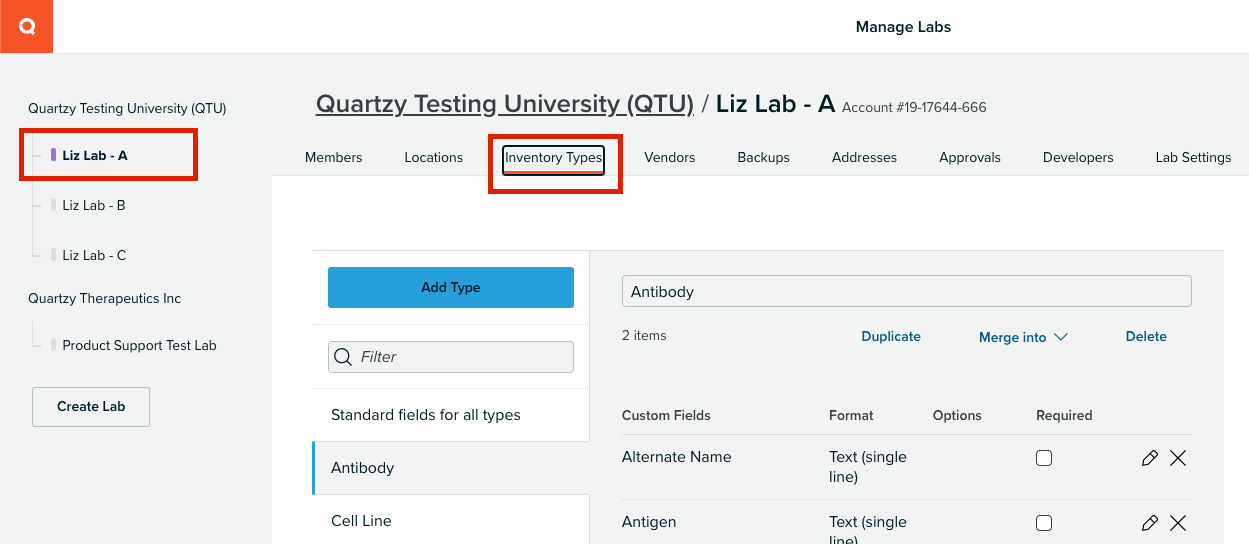Open the Backups tab
The image size is (1249, 544).
(x=764, y=157)
